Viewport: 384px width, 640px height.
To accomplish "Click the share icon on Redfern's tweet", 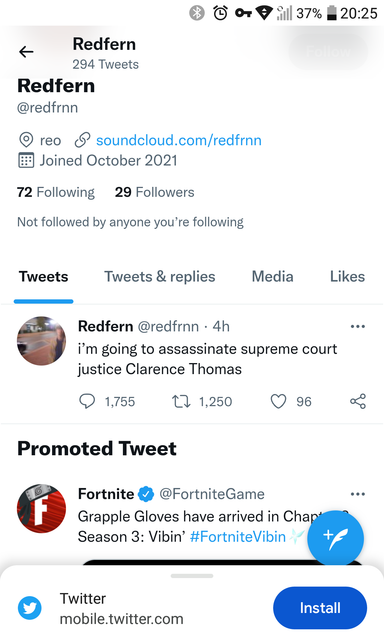I will coord(358,401).
